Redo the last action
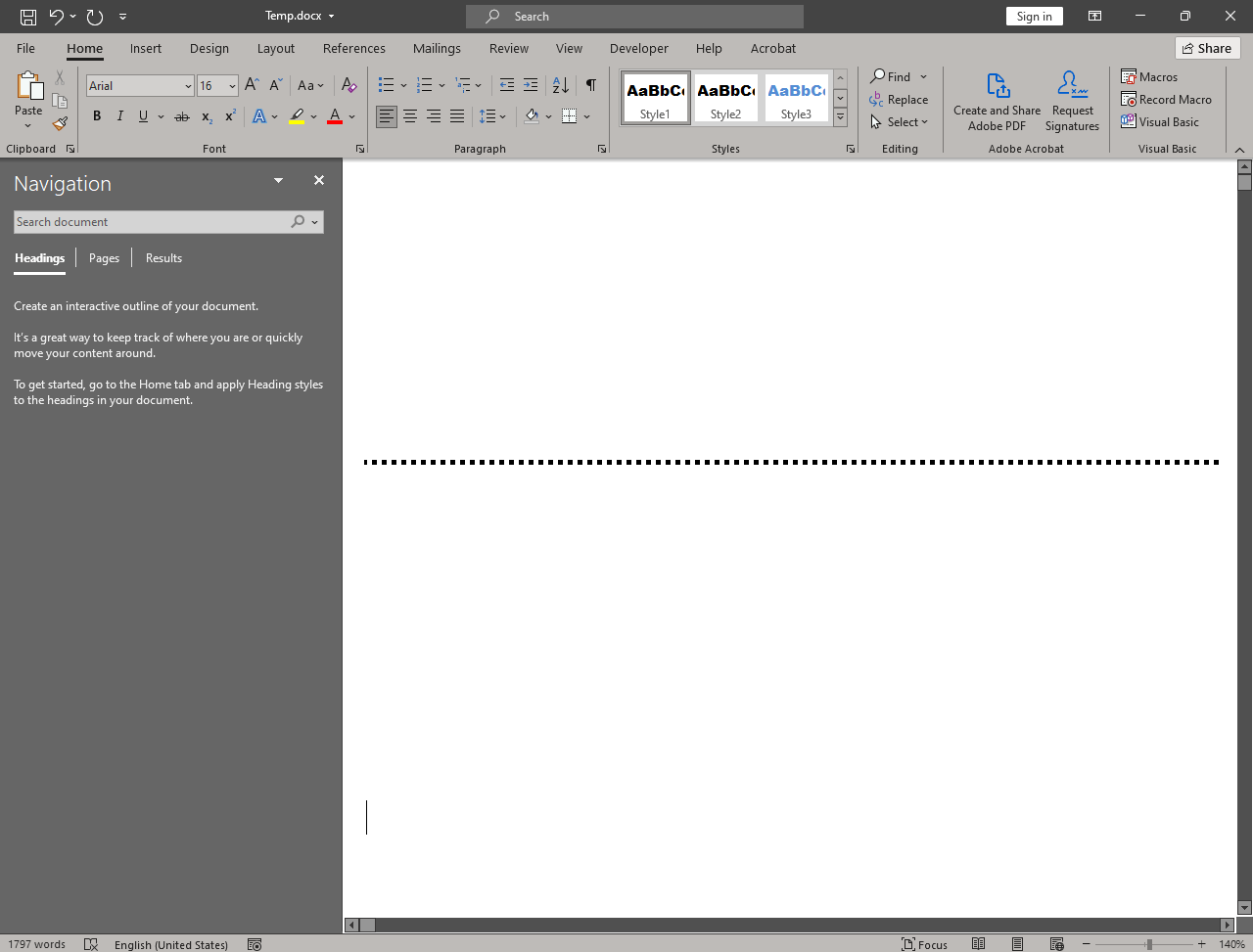Screen dimensions: 1253x952 pos(95,17)
